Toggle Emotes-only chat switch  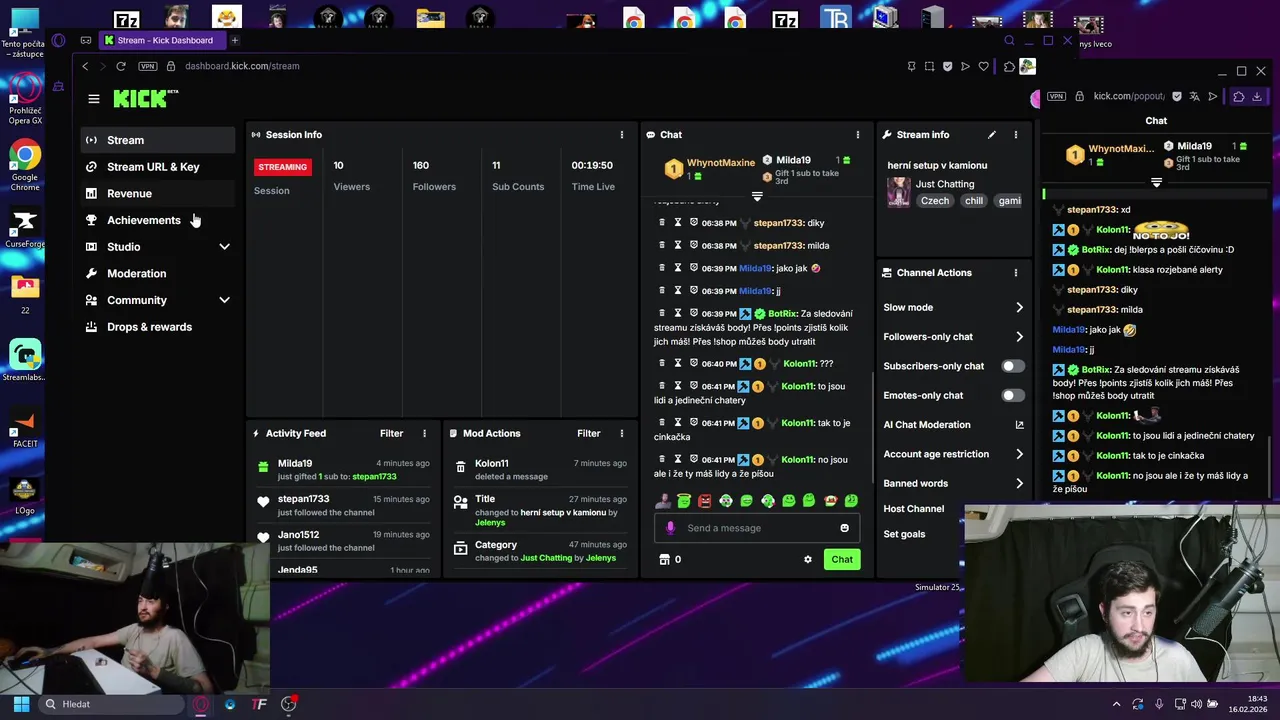tap(1013, 395)
